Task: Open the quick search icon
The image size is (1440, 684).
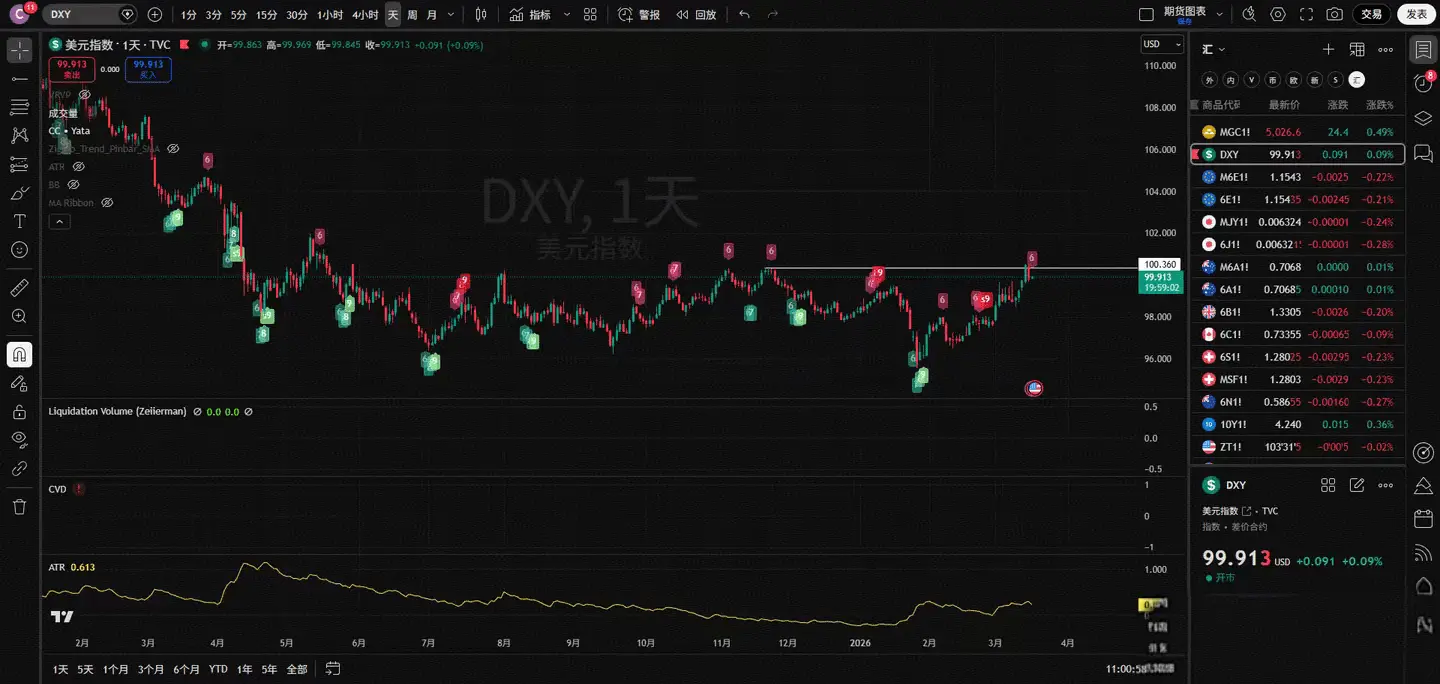Action: tap(1248, 14)
